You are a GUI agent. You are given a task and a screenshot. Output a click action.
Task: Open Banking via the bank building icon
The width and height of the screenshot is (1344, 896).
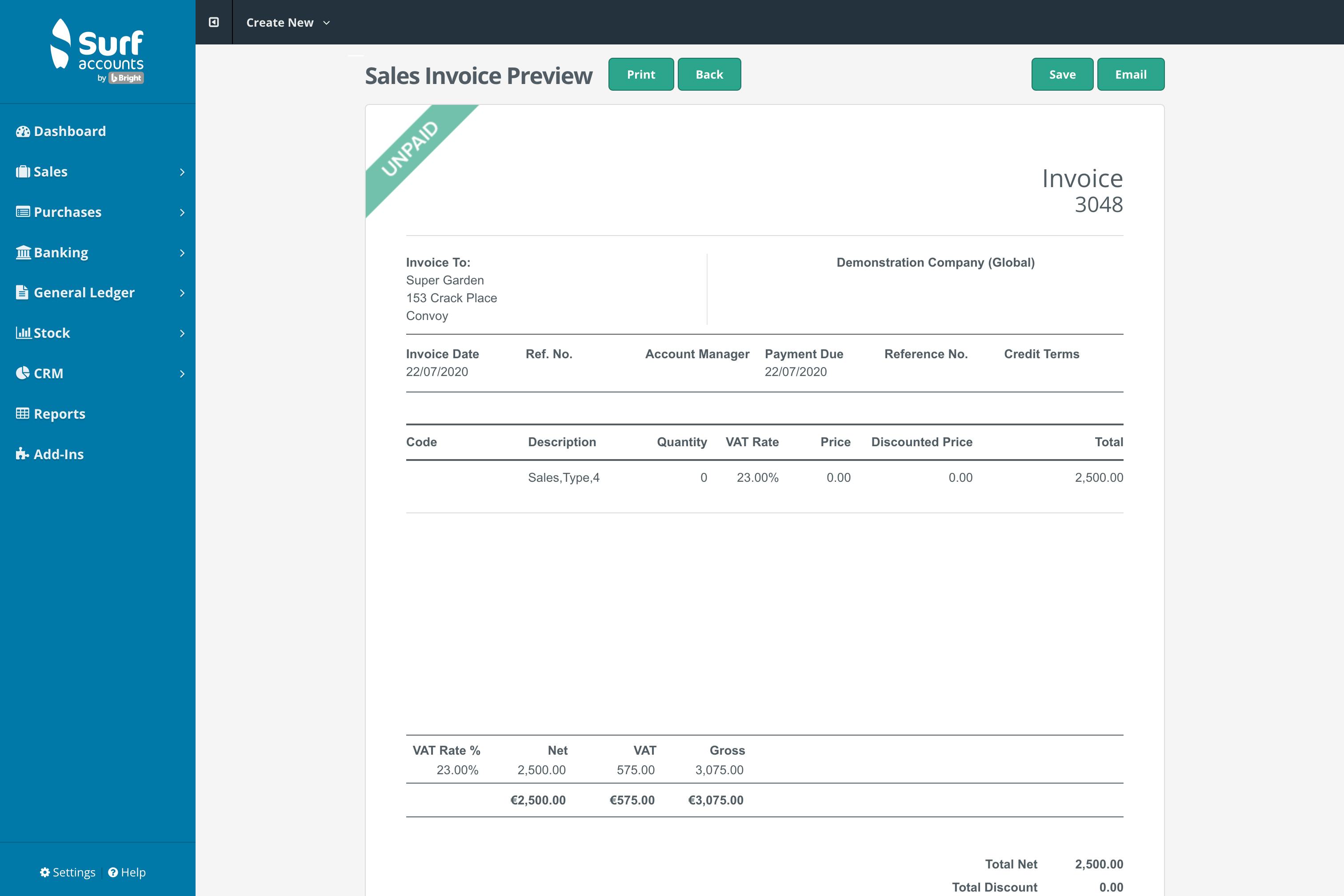pyautogui.click(x=22, y=252)
